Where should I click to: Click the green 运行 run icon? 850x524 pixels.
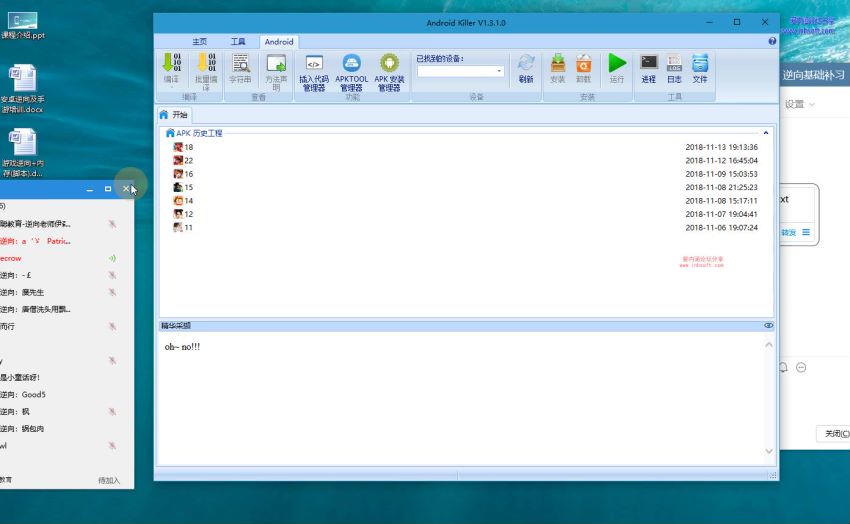pyautogui.click(x=617, y=68)
